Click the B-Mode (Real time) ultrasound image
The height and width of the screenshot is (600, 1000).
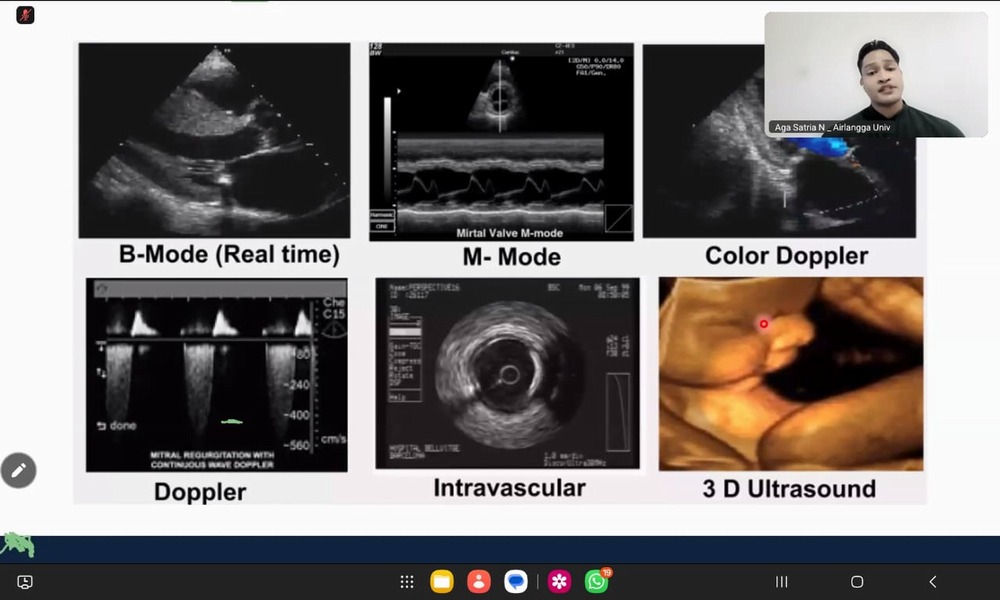[x=214, y=139]
